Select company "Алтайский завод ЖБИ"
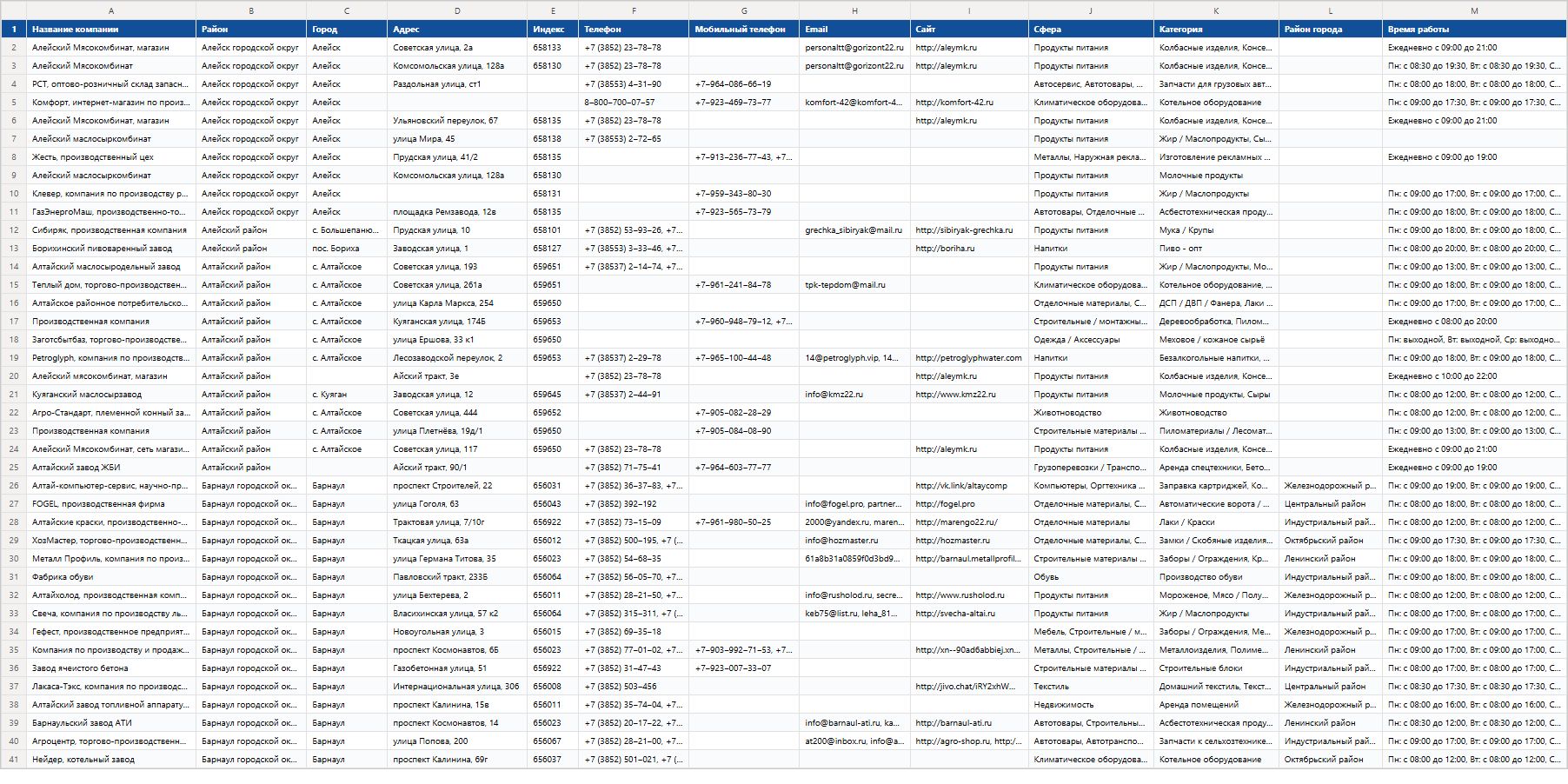This screenshot has height=784, width=1568. (x=111, y=468)
